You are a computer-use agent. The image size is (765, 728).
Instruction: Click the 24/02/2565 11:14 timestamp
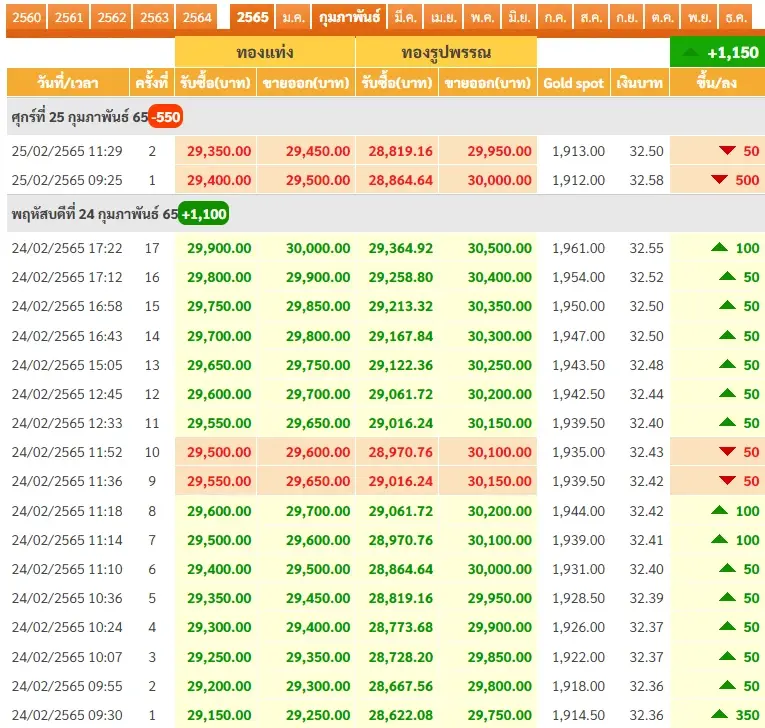point(67,540)
